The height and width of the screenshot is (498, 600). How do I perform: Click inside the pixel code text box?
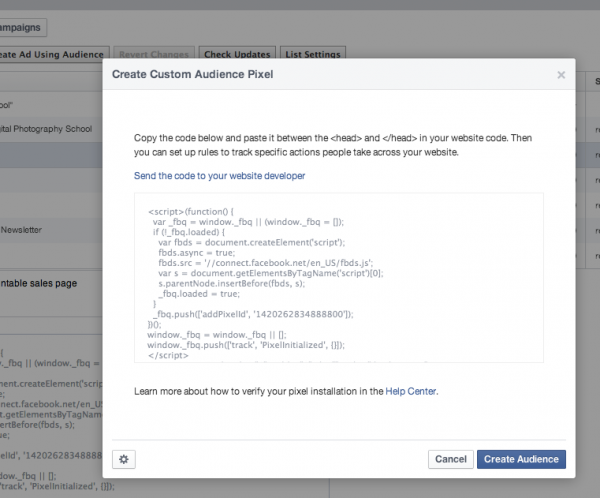[339, 278]
